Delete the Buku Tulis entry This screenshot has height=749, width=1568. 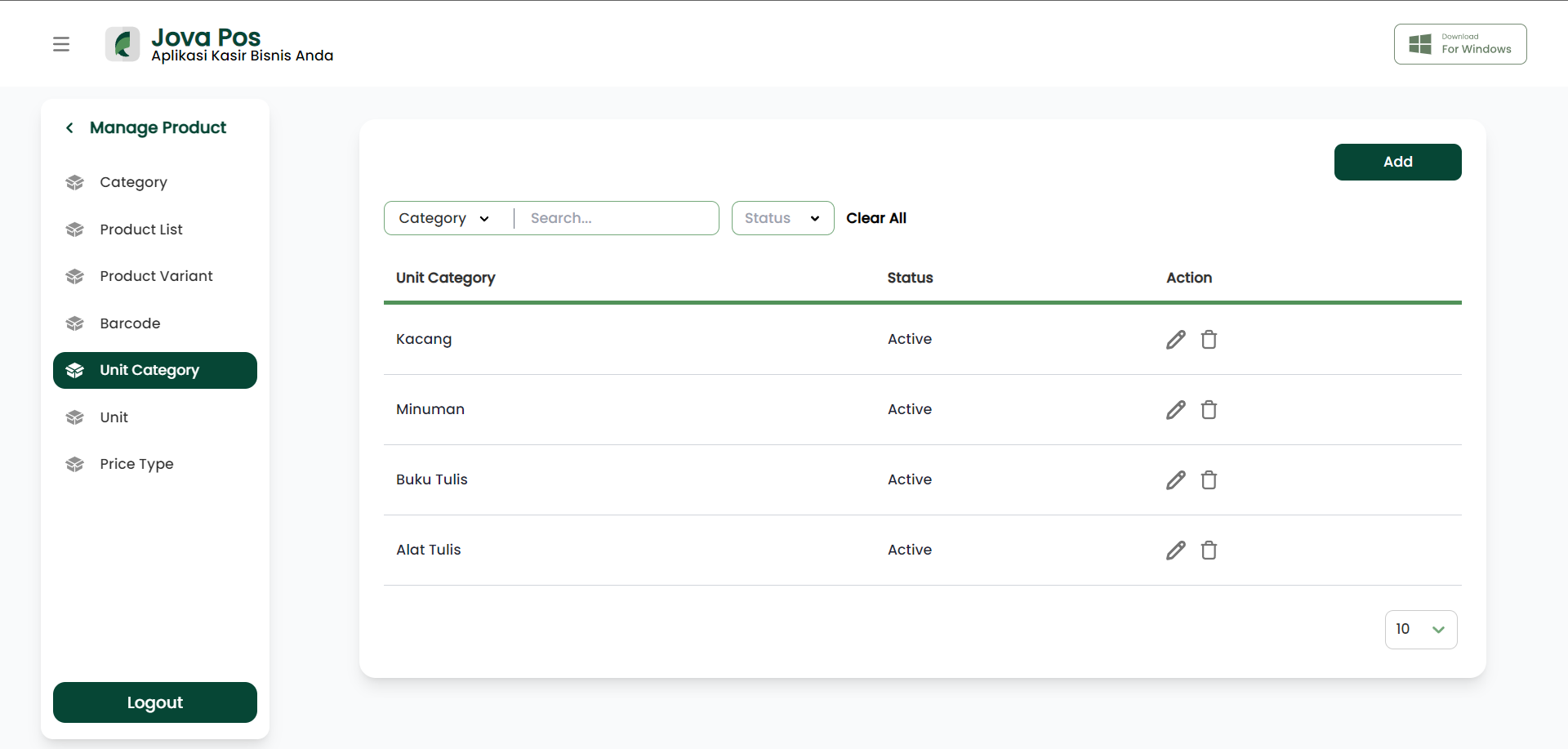pyautogui.click(x=1209, y=479)
